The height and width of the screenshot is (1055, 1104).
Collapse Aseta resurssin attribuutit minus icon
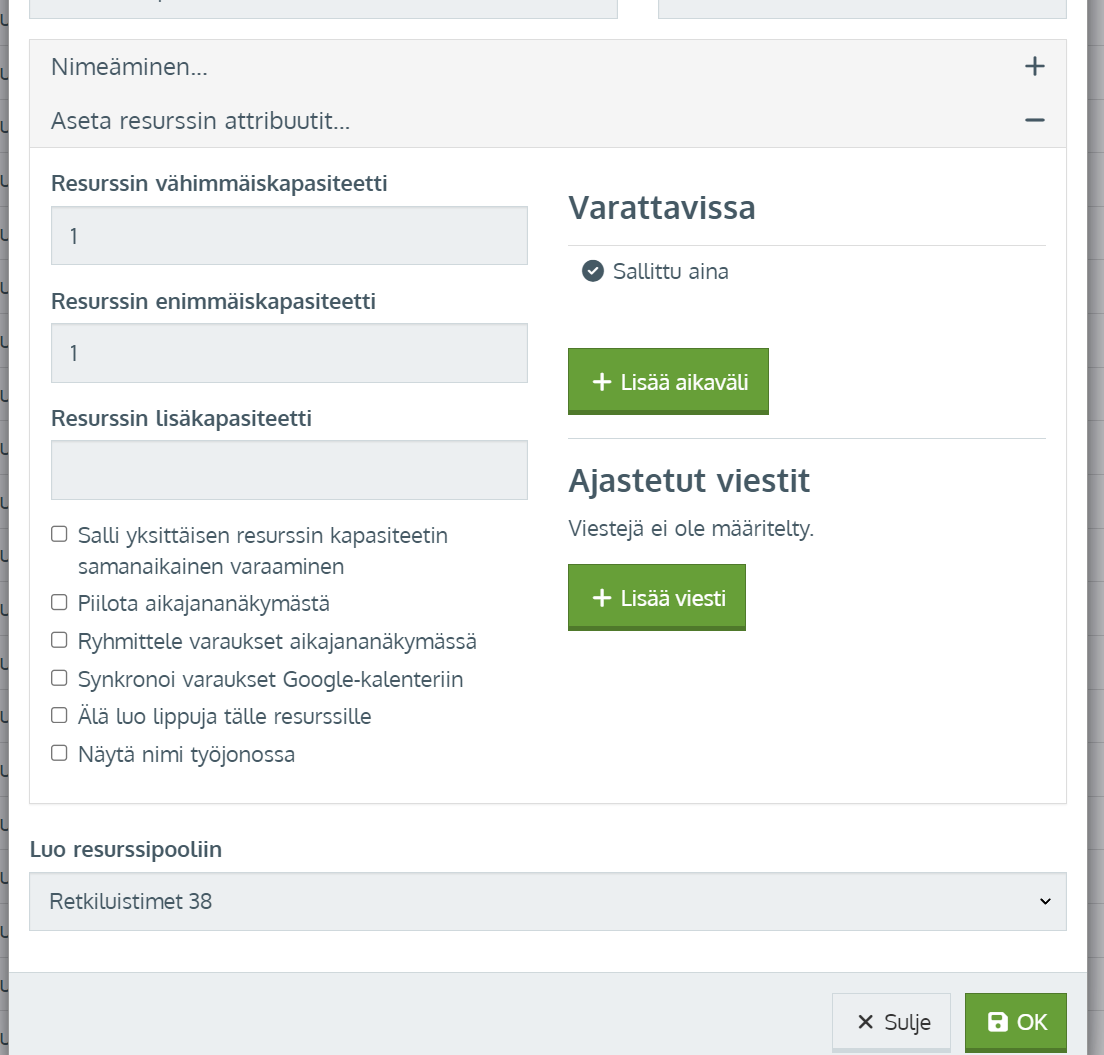[1034, 121]
